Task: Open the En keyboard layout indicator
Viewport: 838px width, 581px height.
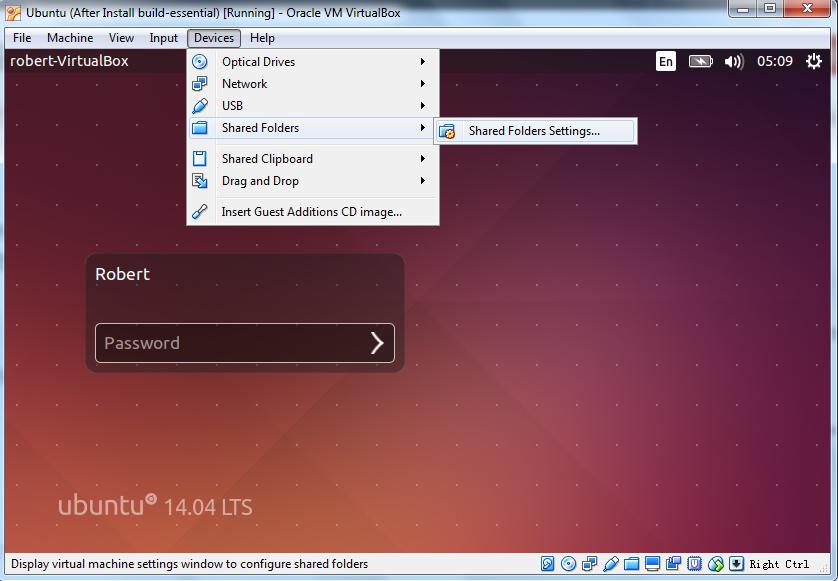Action: click(x=665, y=61)
